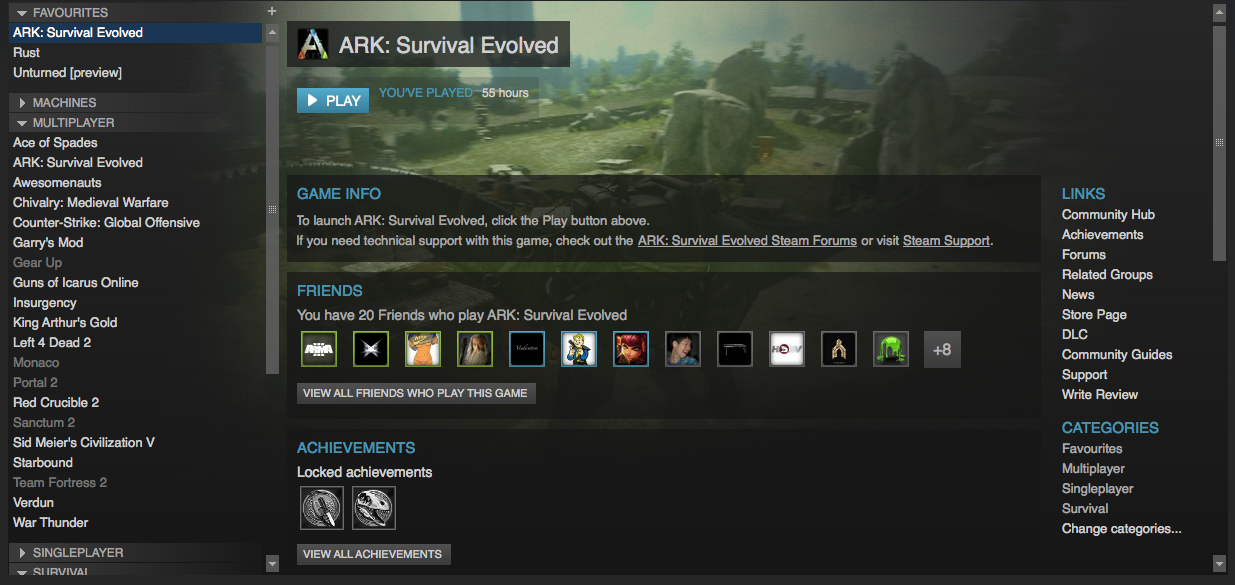Collapse the Survival category
The height and width of the screenshot is (585, 1235).
point(22,573)
